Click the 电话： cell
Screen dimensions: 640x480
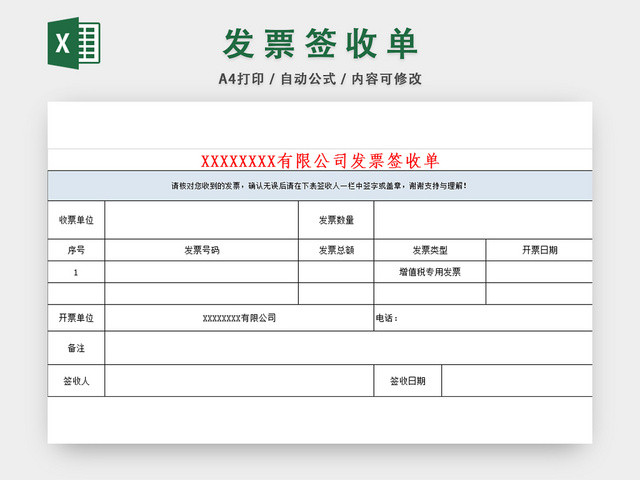click(x=483, y=318)
